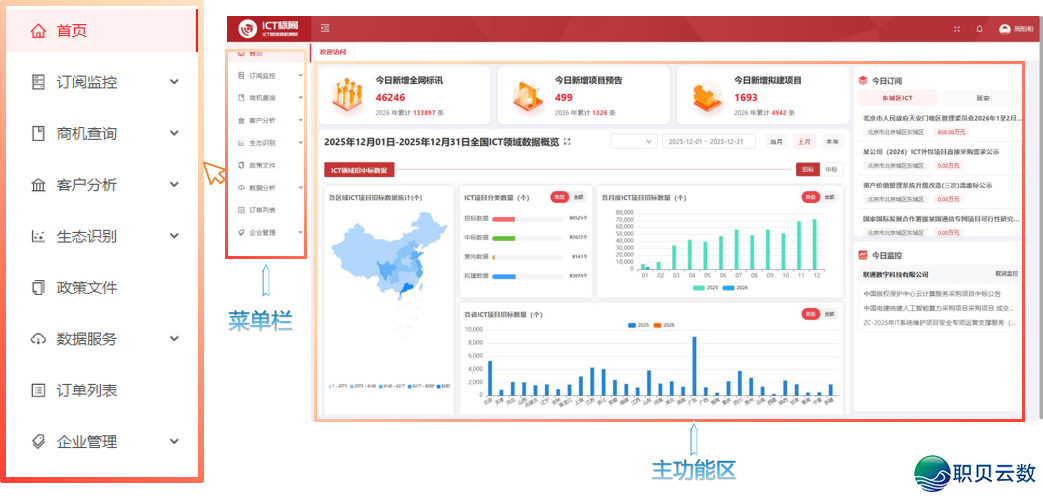
Task: Click the ICT标局 logo
Action: 269,29
